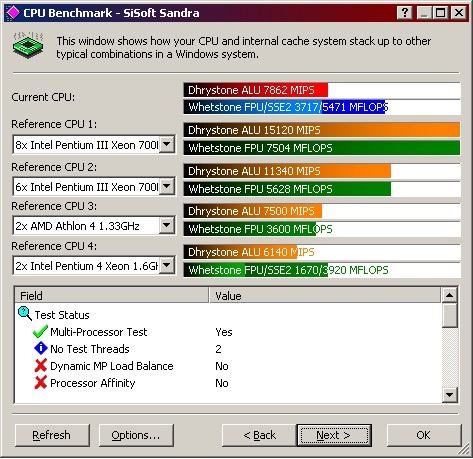Click blue info icon beside No Test Threads
The height and width of the screenshot is (459, 473).
pyautogui.click(x=41, y=348)
